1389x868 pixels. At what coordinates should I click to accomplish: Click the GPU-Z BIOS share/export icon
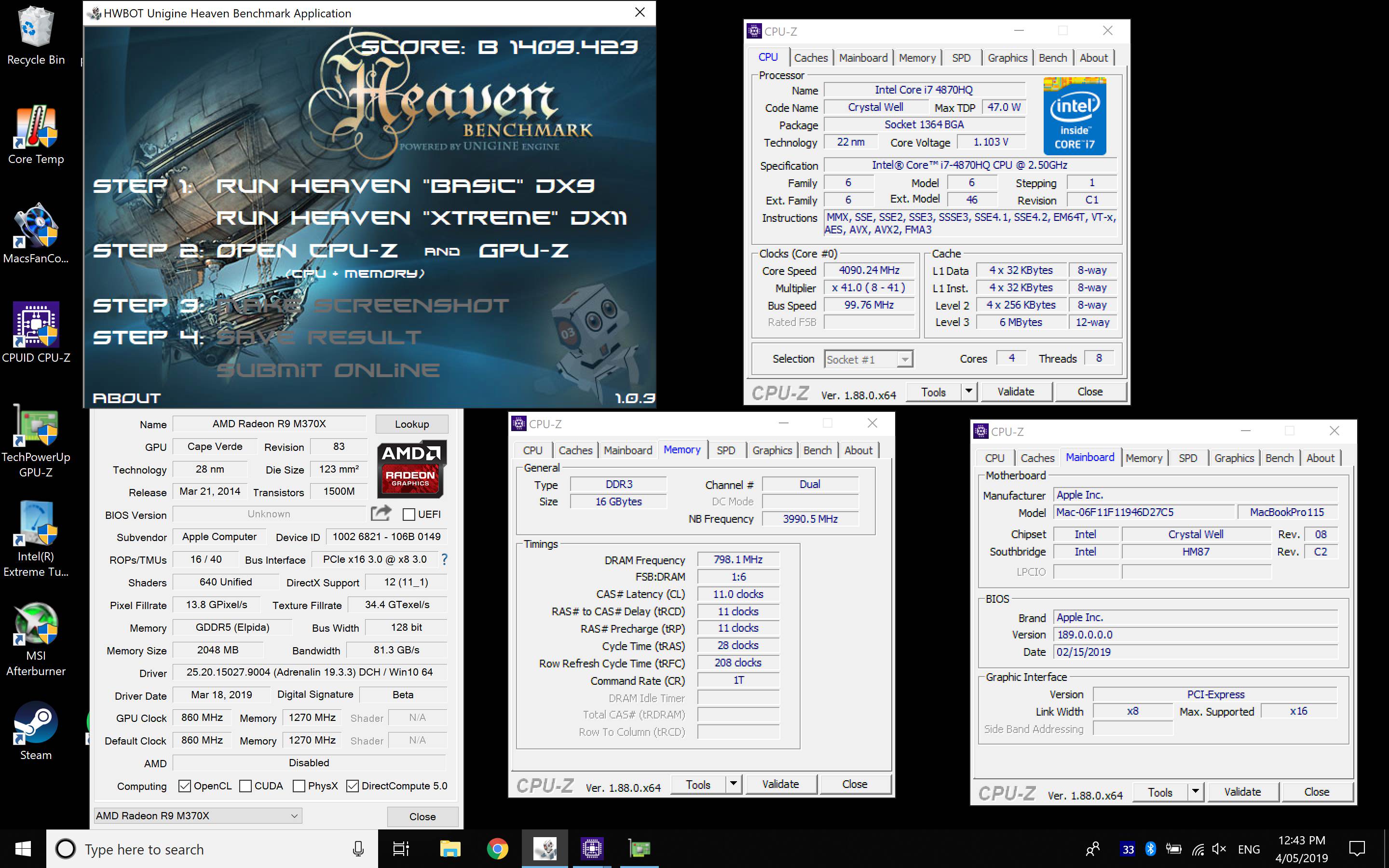(381, 513)
